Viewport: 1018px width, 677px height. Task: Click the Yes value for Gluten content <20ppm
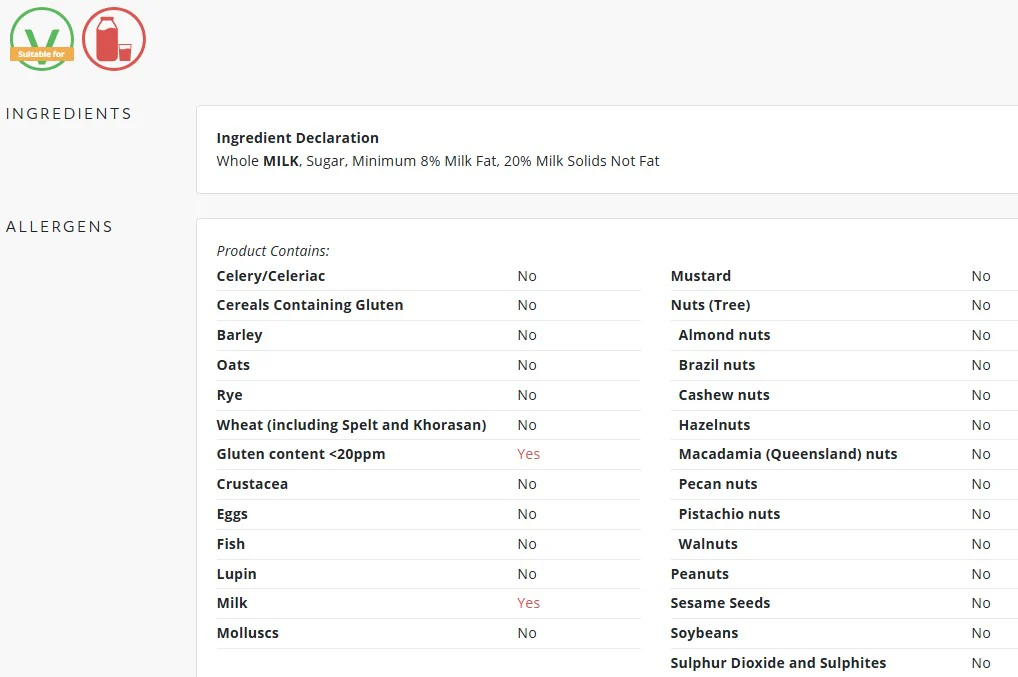(x=528, y=454)
